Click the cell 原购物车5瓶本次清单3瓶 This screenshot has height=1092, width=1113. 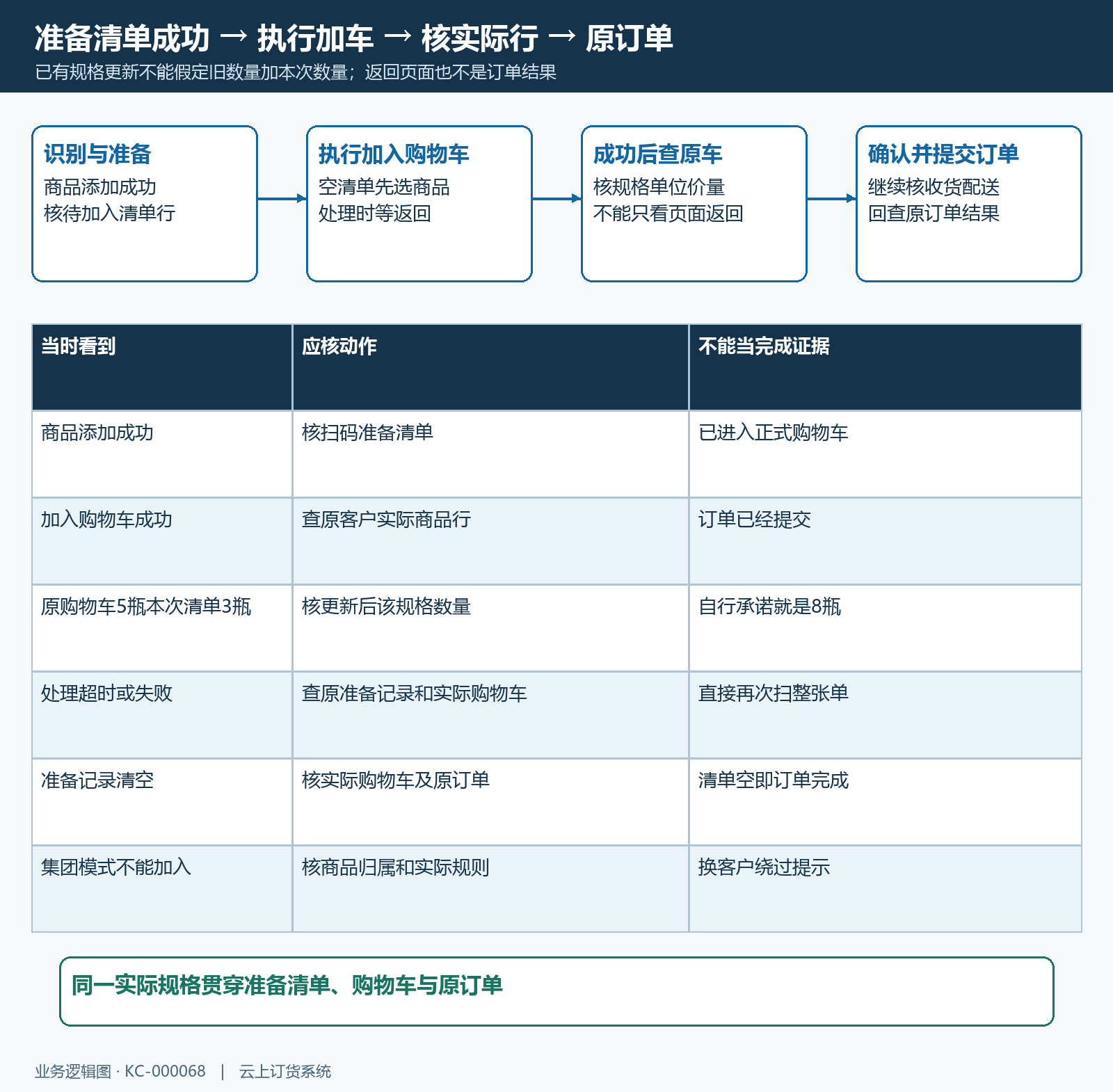162,628
